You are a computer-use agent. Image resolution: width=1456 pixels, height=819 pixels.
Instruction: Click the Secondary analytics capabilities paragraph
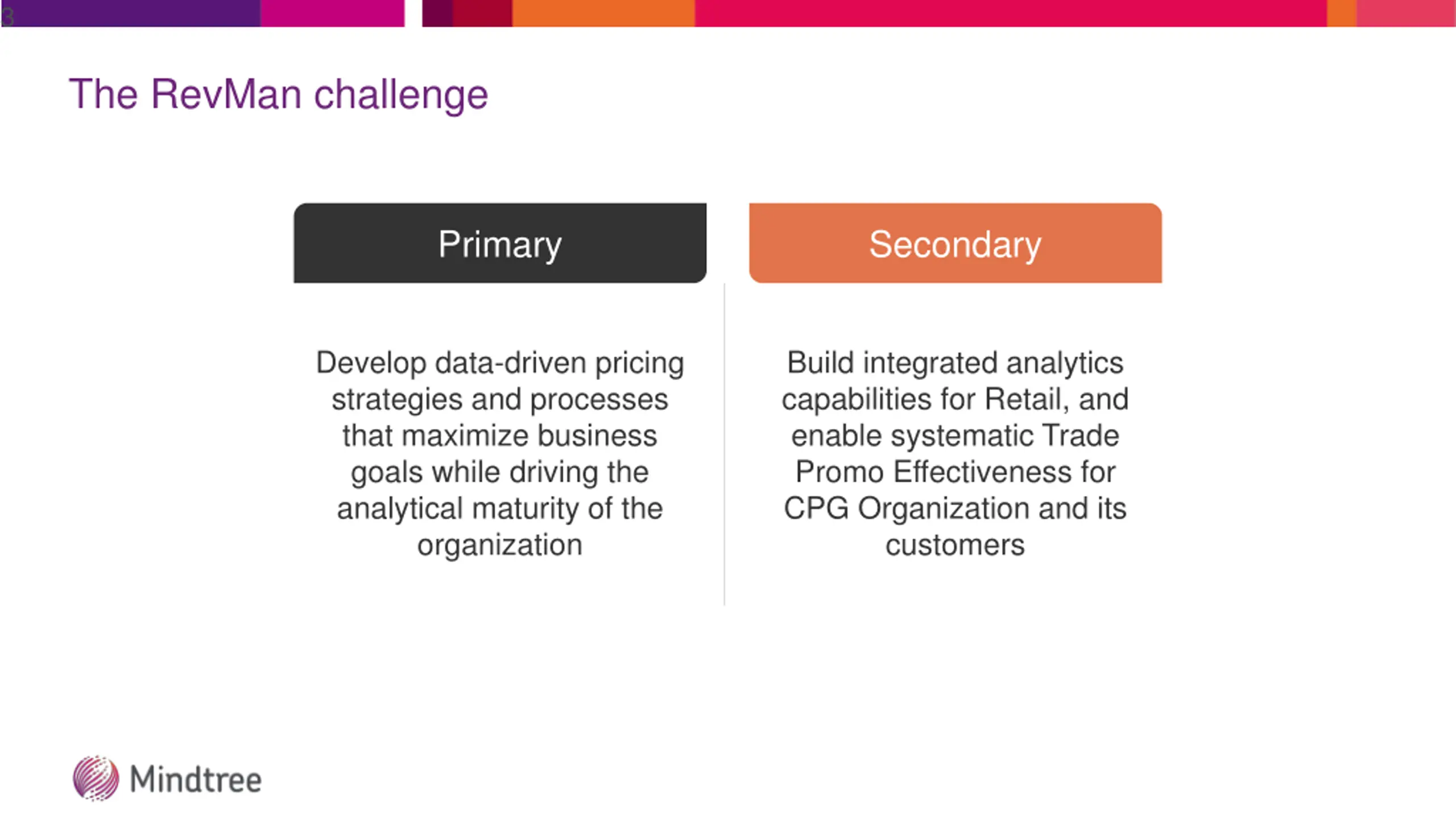click(955, 453)
